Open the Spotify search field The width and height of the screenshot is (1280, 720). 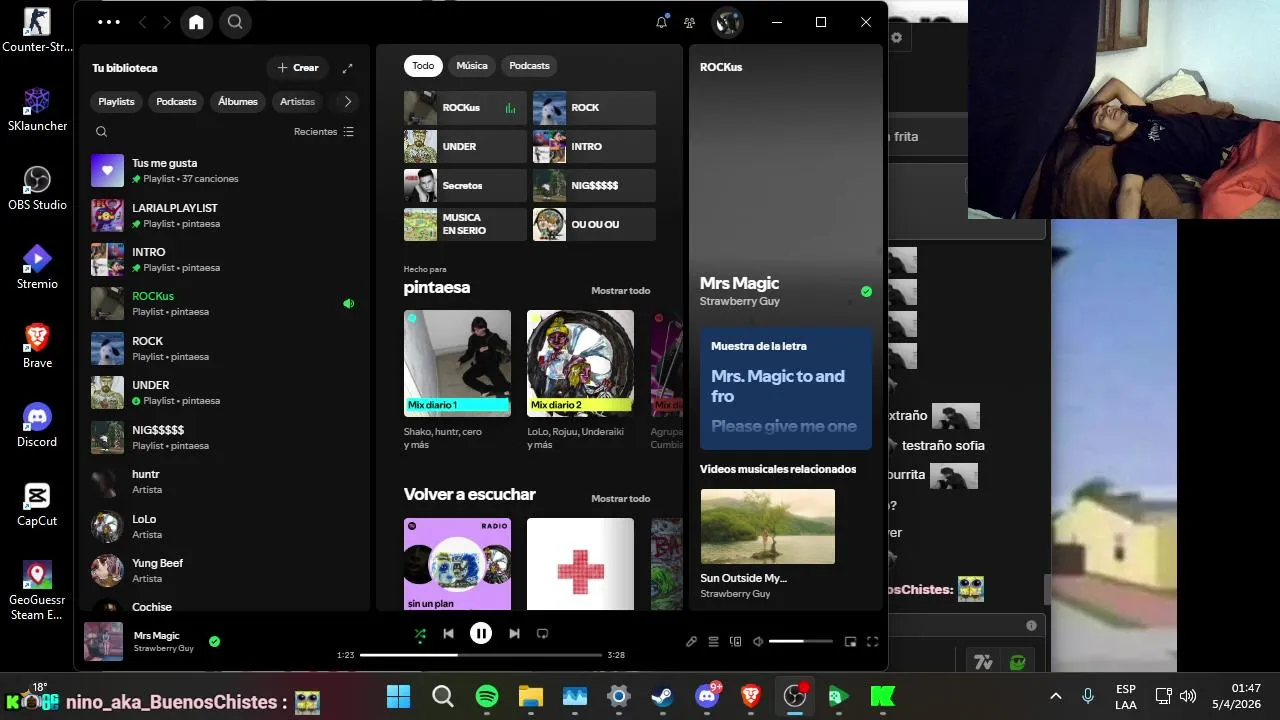235,22
